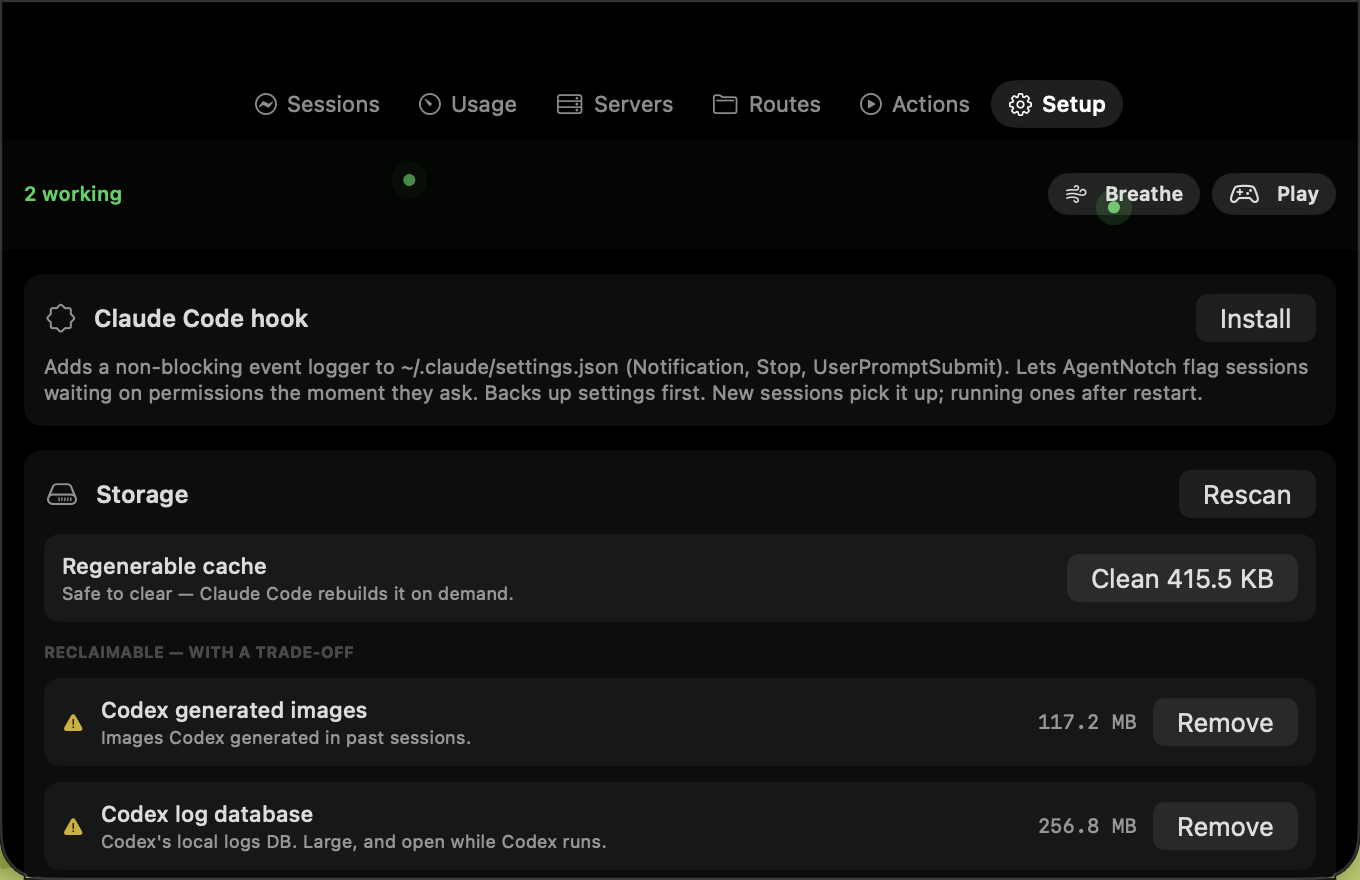Click the 256.8 MB size value
Image resolution: width=1360 pixels, height=880 pixels.
pos(1087,826)
